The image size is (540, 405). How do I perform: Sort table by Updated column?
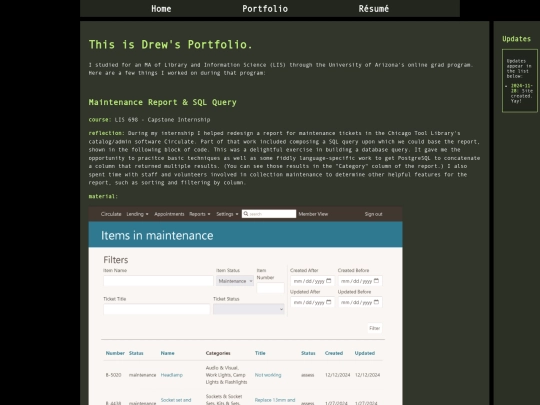[365, 353]
